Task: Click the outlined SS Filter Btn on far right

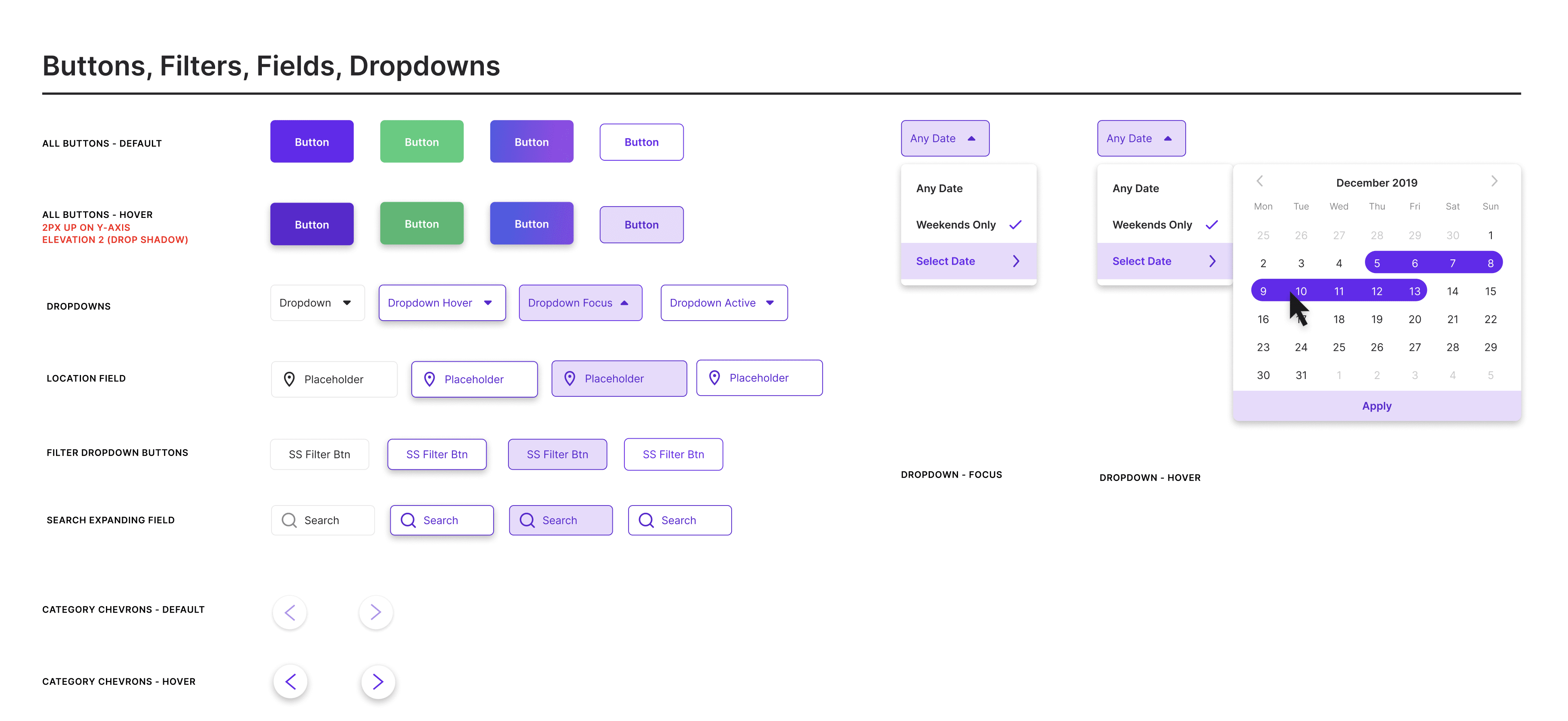Action: 673,454
